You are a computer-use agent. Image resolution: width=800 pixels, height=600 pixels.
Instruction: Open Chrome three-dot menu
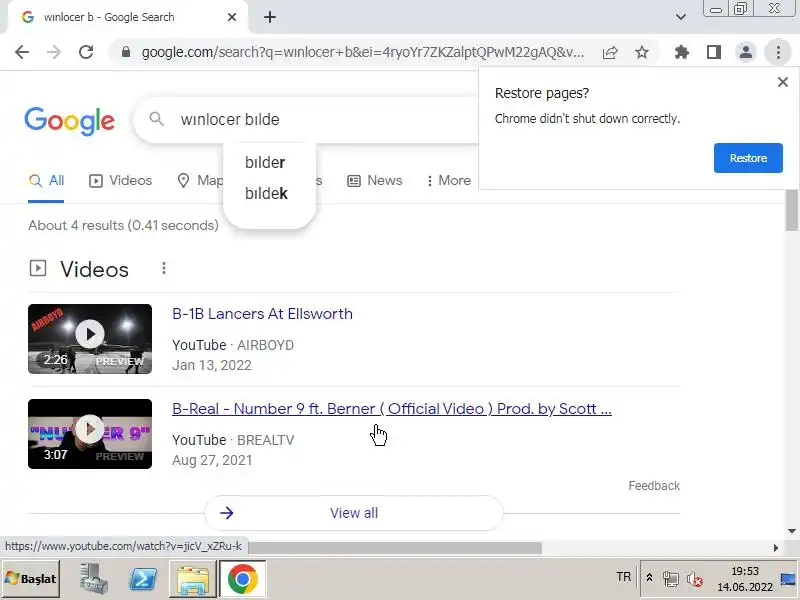click(778, 52)
